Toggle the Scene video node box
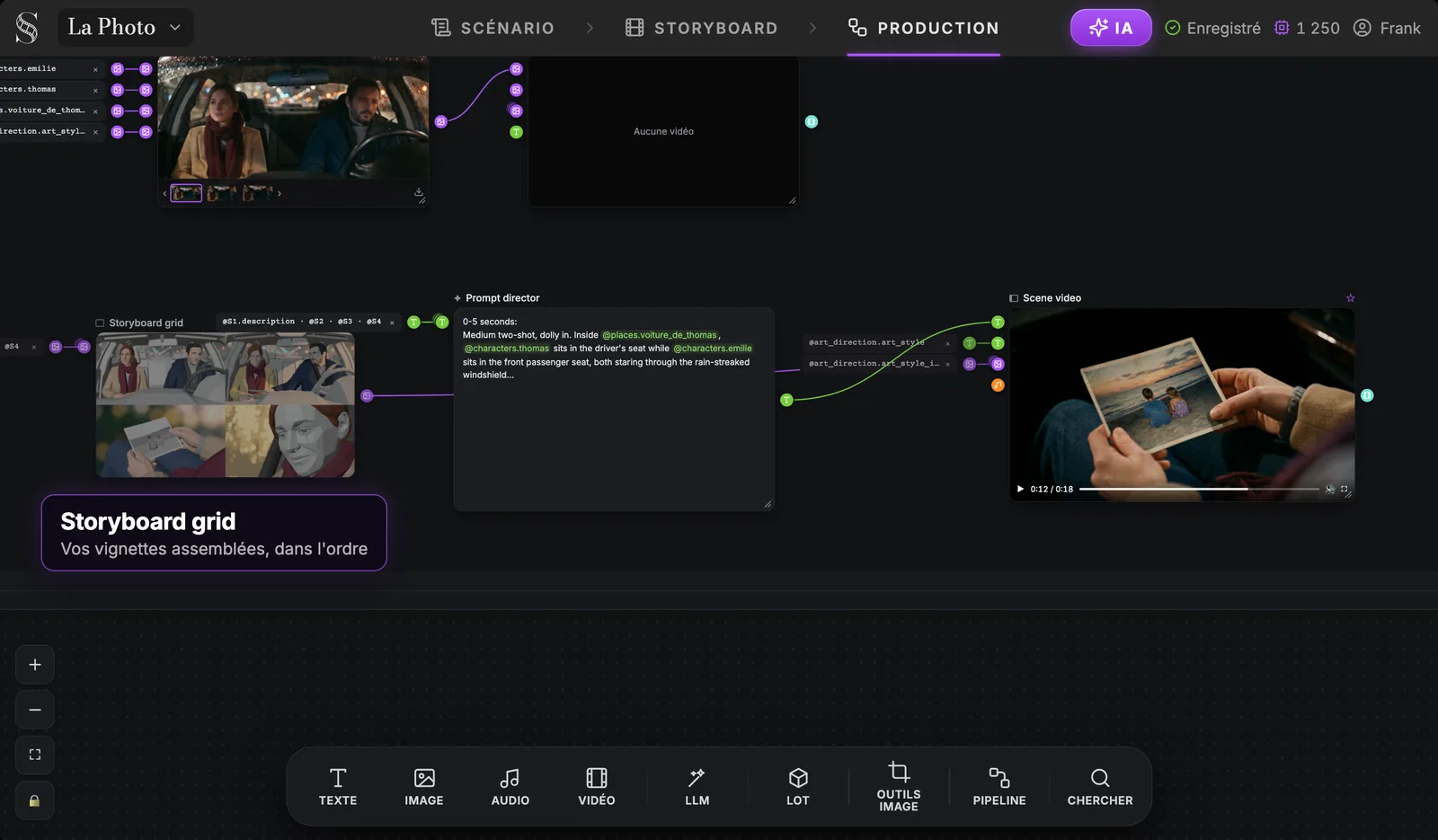Image resolution: width=1438 pixels, height=840 pixels. [x=1014, y=298]
